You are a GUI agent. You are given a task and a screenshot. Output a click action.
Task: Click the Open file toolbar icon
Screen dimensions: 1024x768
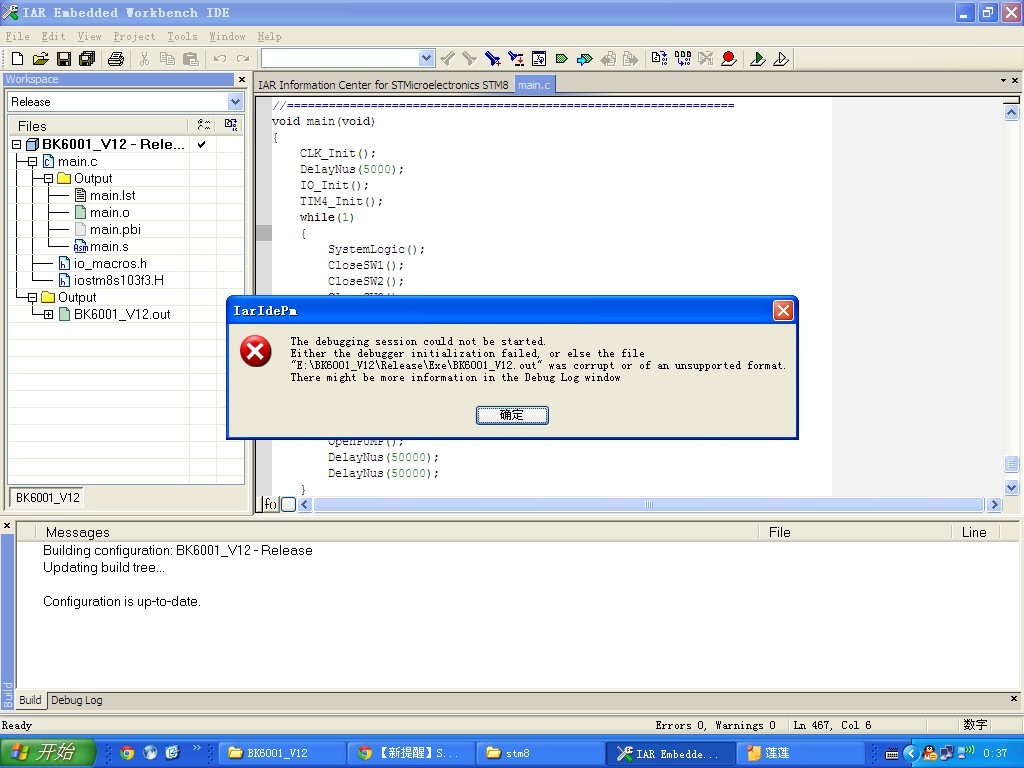(x=40, y=59)
